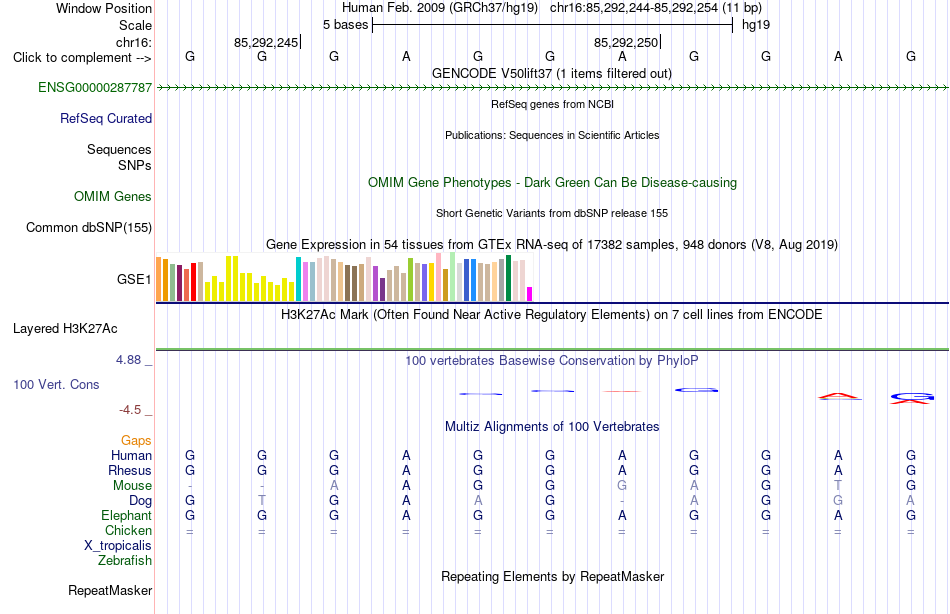Click Publications: Sequences in Scientific Articles title
The width and height of the screenshot is (950, 614).
(552, 135)
